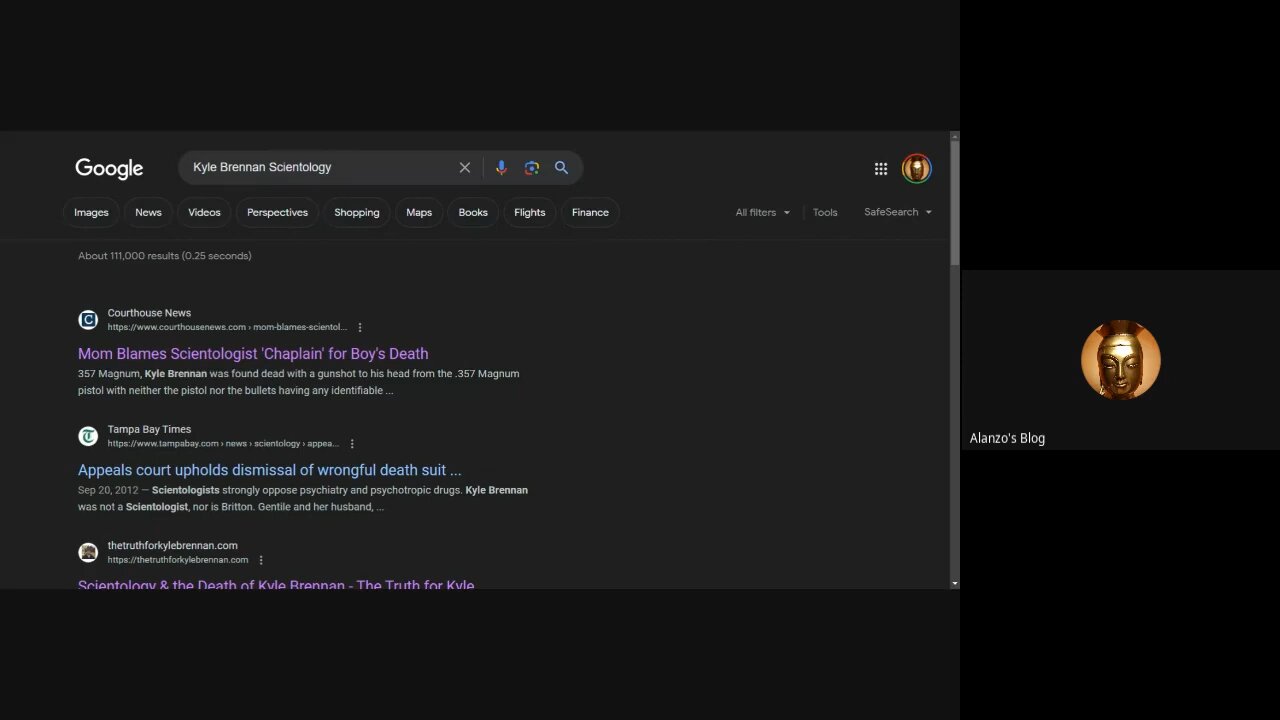Click Alanzo's Blog golden Buddha avatar

tap(1120, 360)
